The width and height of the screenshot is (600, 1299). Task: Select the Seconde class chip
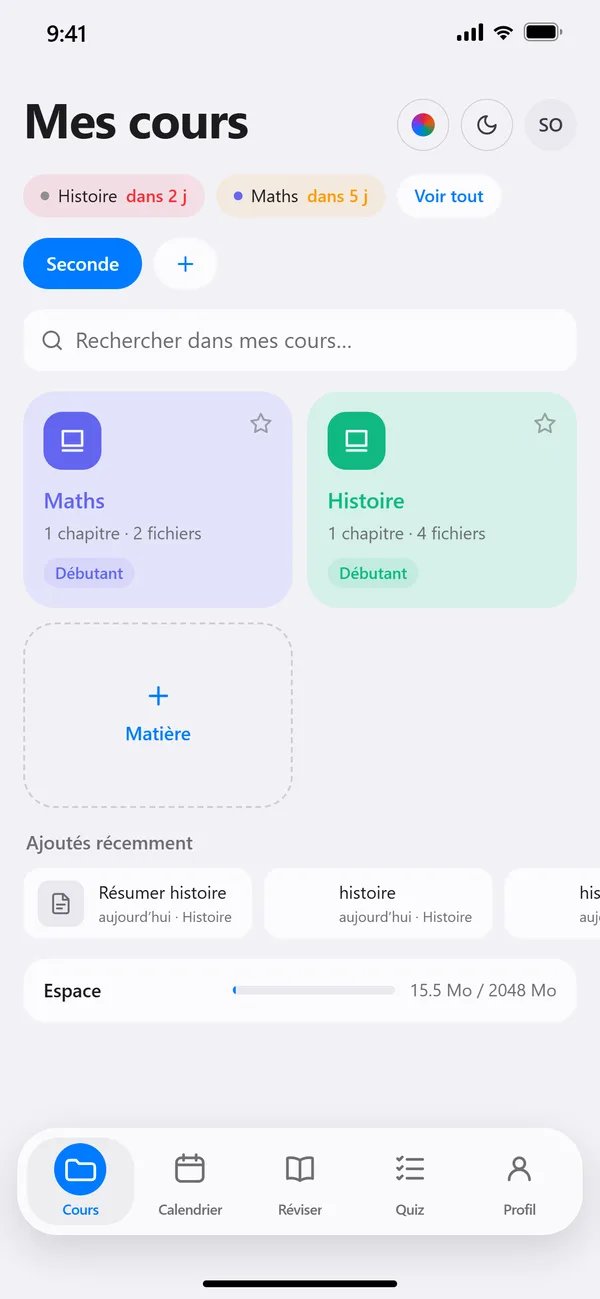(x=83, y=264)
